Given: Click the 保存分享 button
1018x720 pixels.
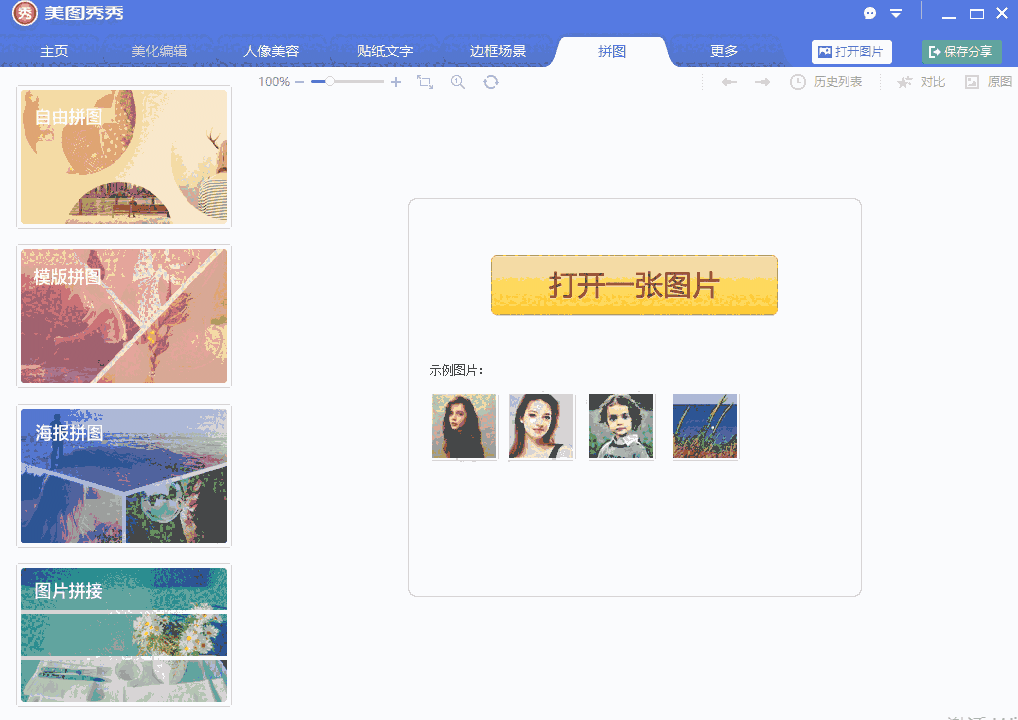Looking at the screenshot, I should [x=962, y=52].
